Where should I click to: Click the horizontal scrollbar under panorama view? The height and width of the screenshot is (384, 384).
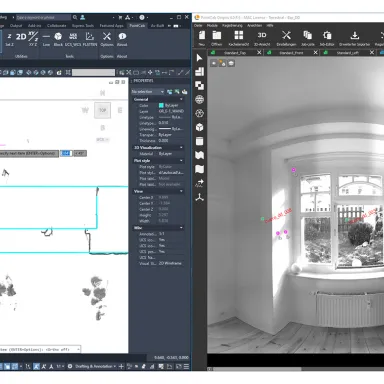coord(257,369)
